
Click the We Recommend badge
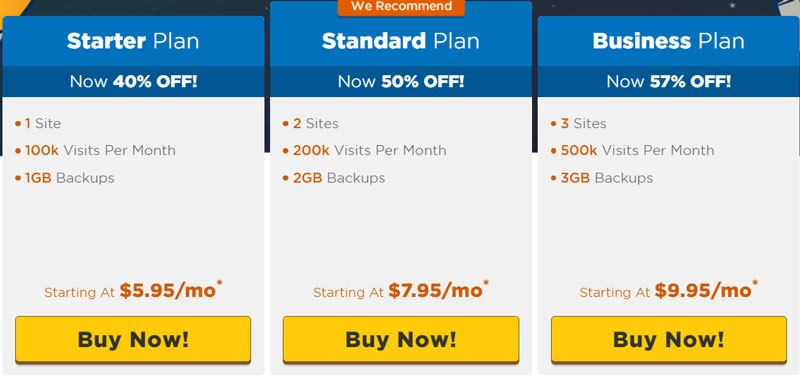pos(401,7)
